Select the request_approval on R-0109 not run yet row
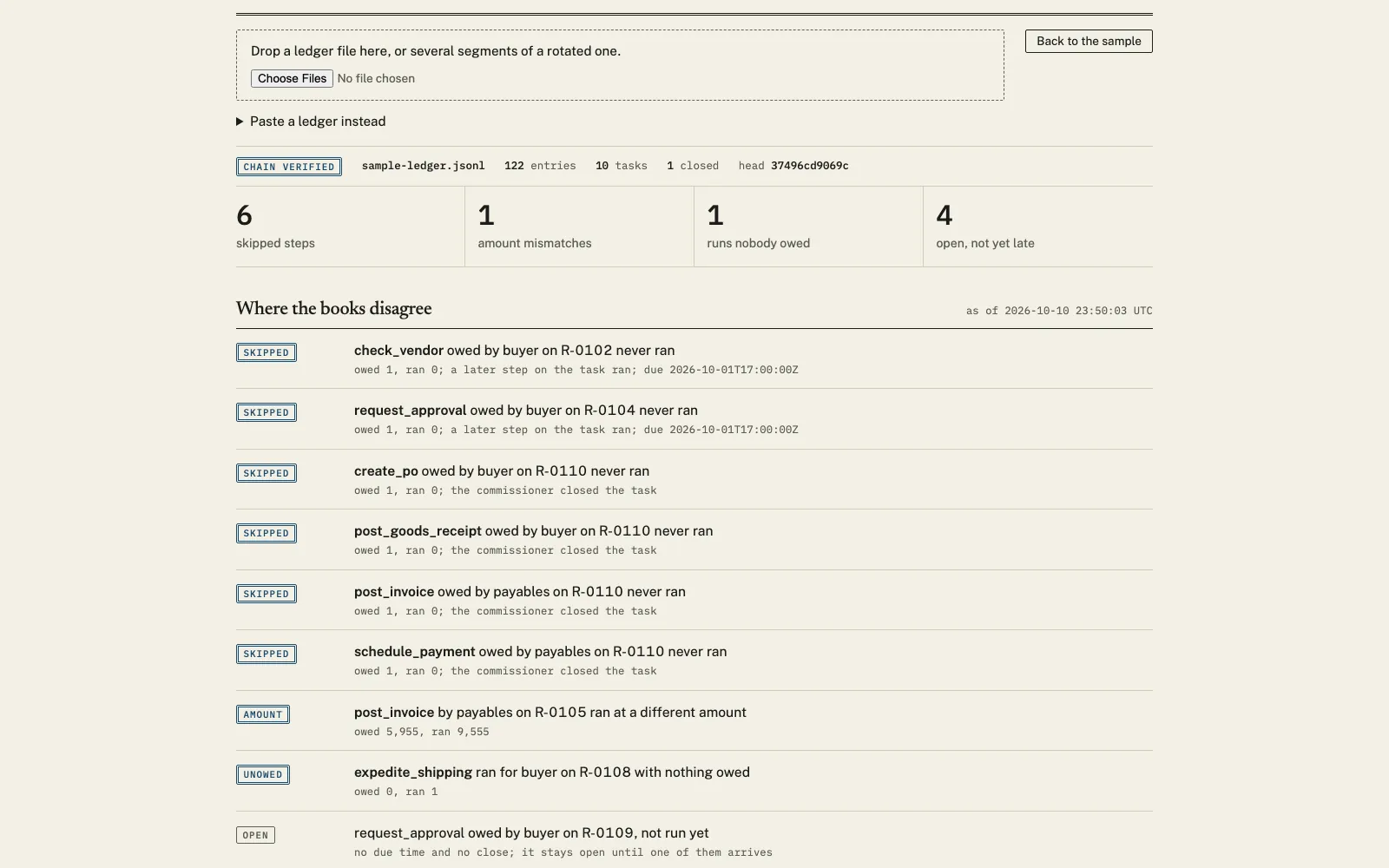The image size is (1389, 868). [x=694, y=840]
